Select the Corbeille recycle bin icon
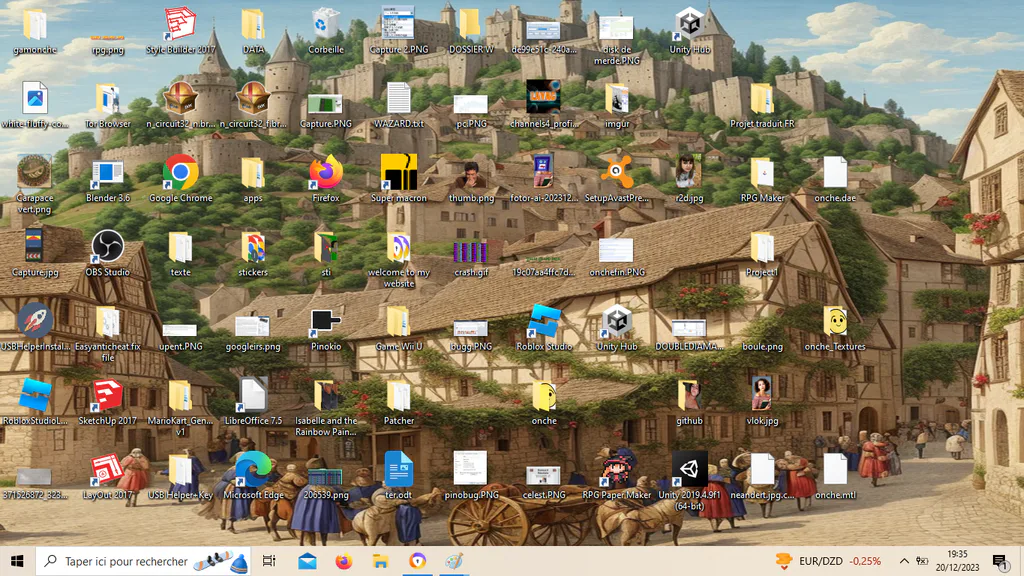 point(326,31)
